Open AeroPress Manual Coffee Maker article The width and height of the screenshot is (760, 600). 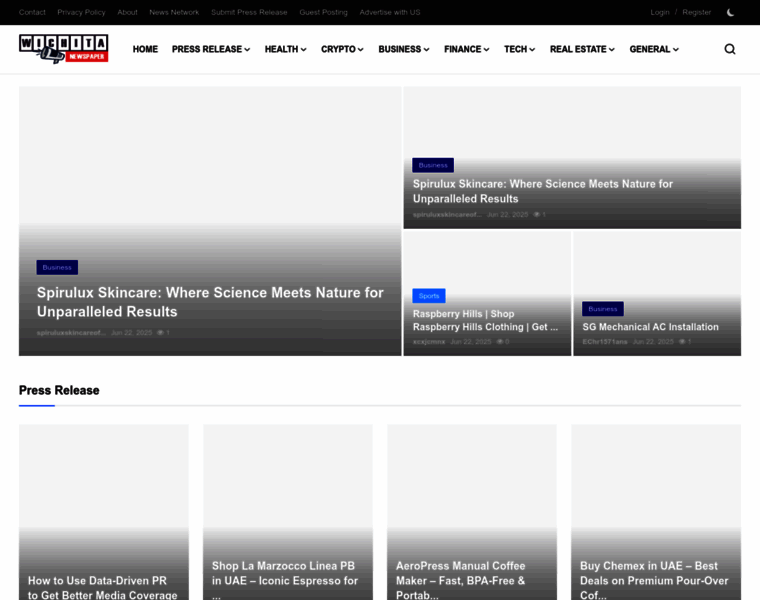[460, 580]
